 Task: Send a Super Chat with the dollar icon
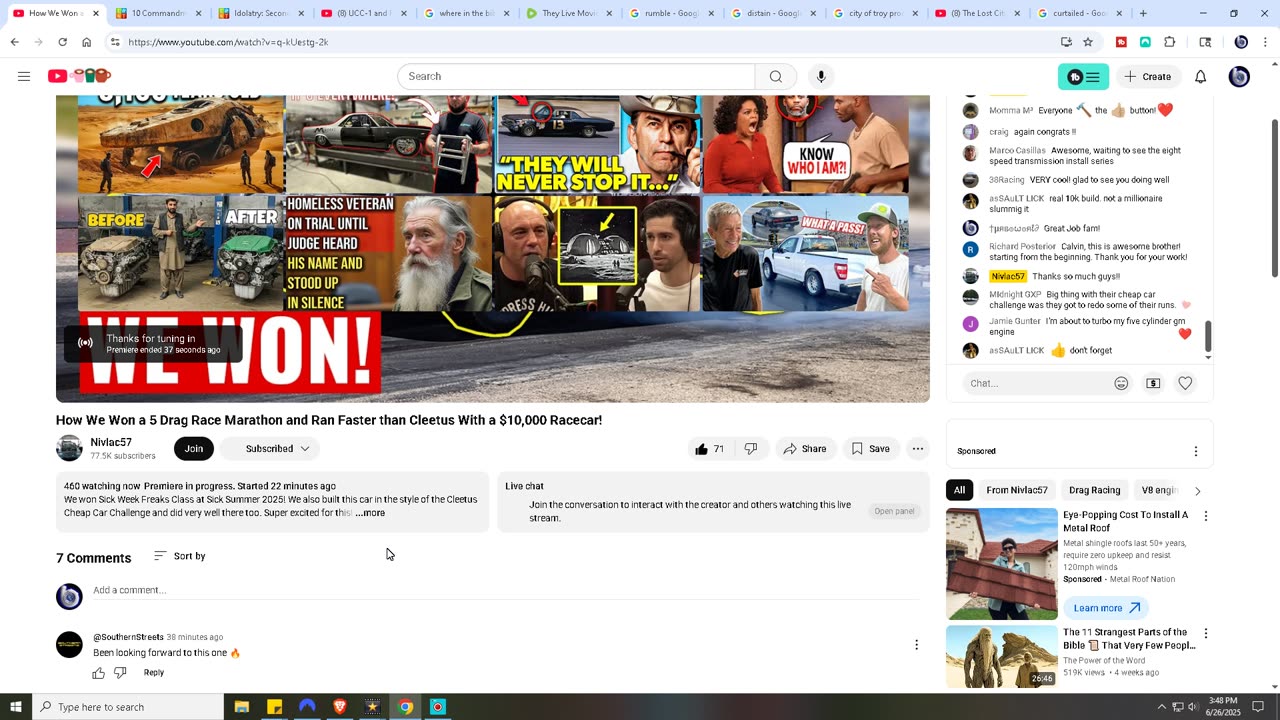[1153, 383]
